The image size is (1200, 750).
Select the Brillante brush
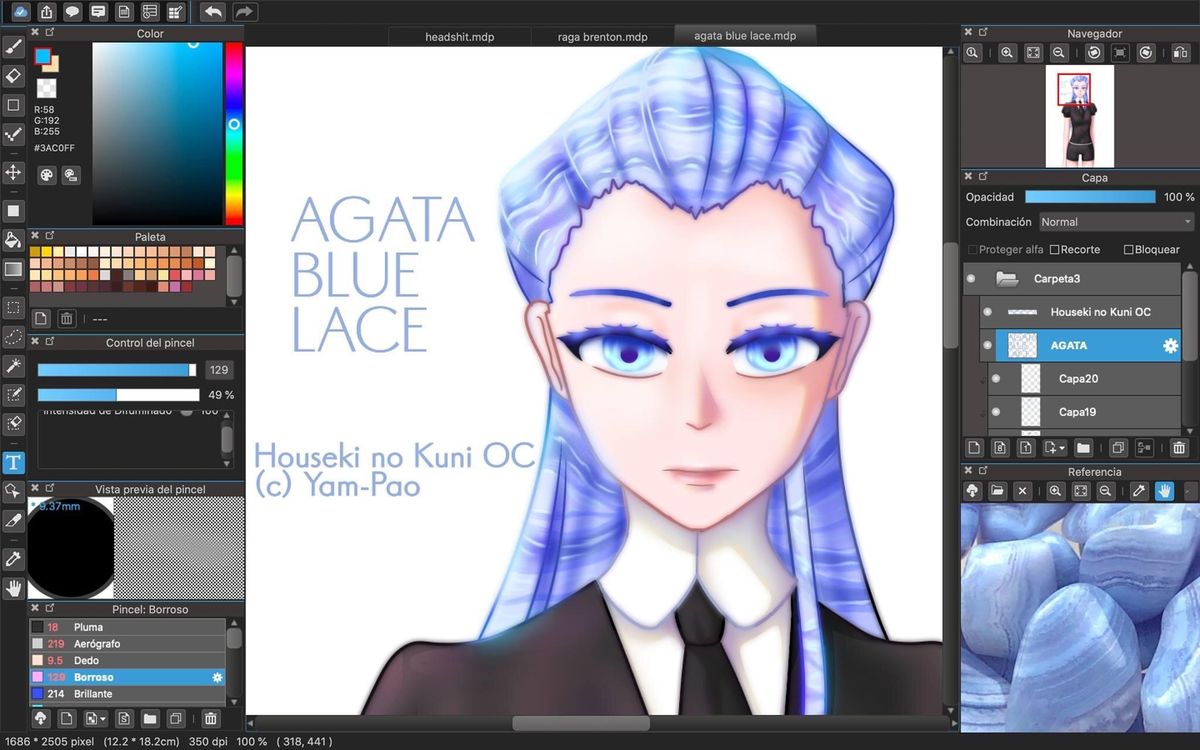(x=127, y=694)
